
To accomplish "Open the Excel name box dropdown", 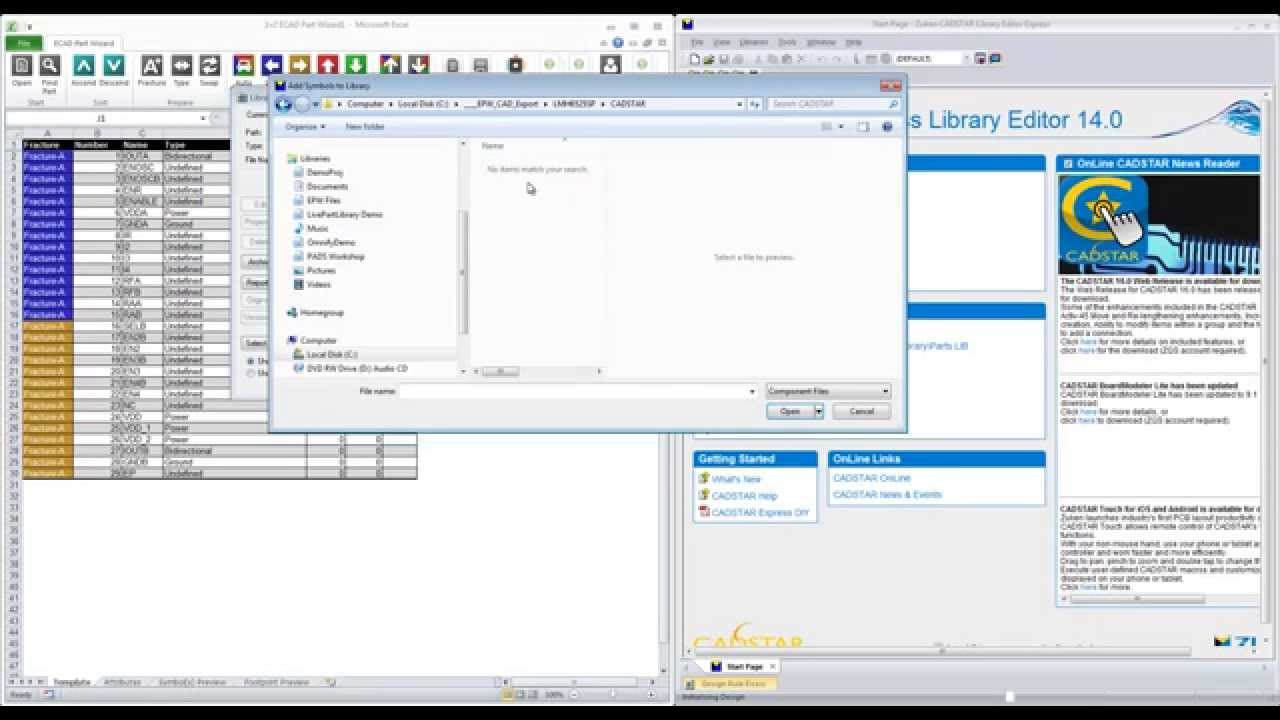I will 203,118.
